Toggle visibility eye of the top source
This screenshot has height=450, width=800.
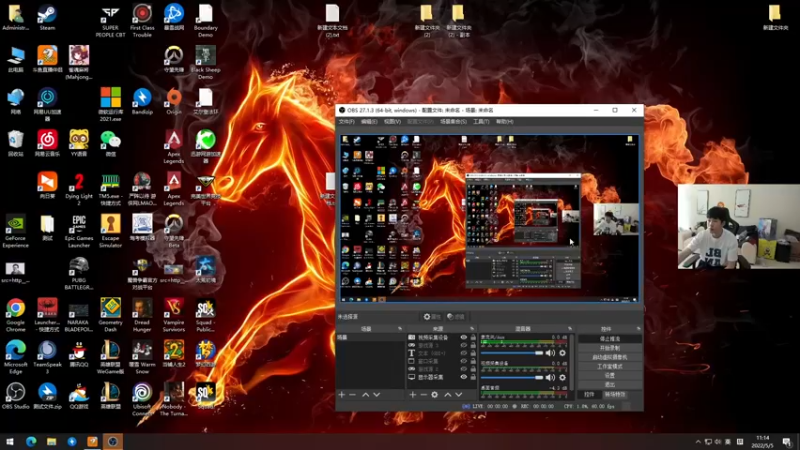463,338
